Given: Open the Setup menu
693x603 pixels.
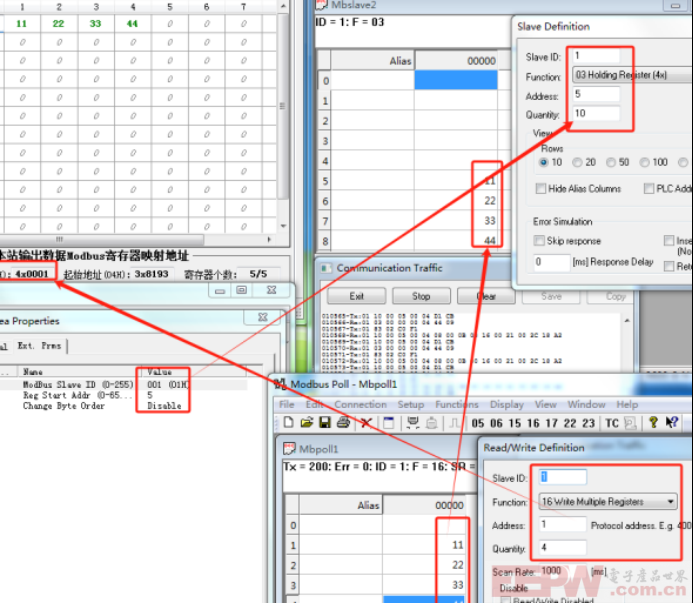Looking at the screenshot, I should tap(411, 404).
